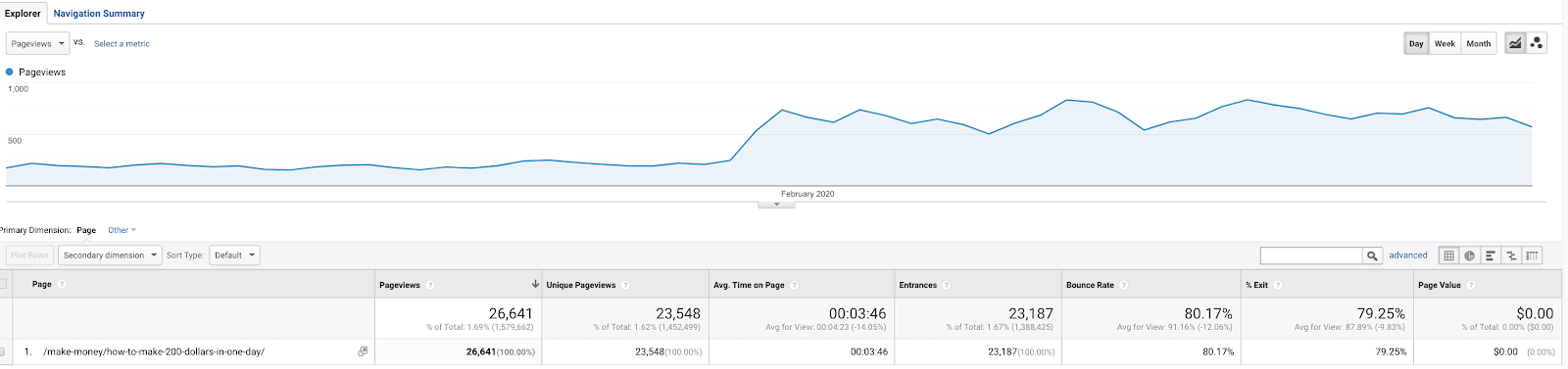Open page link icon beside first row
The height and width of the screenshot is (369, 1568).
pyautogui.click(x=363, y=351)
